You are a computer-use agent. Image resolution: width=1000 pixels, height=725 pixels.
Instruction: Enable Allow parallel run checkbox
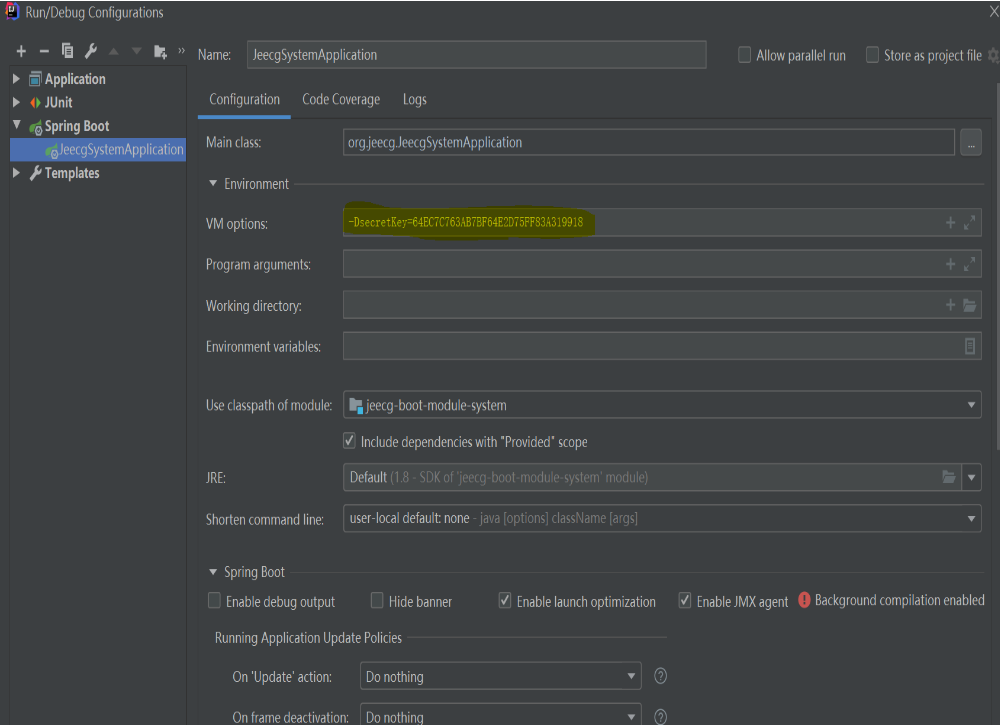pos(744,55)
